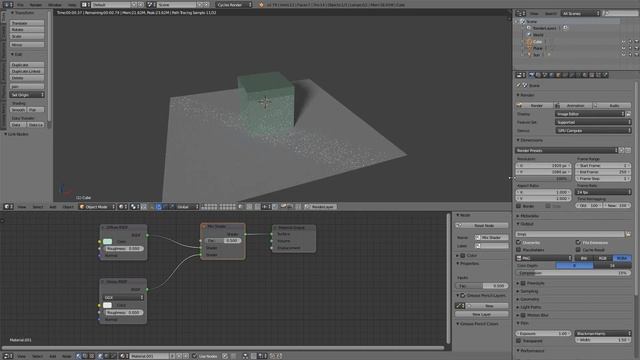Open the File menu
Image resolution: width=640 pixels, height=360 pixels.
coord(20,4)
